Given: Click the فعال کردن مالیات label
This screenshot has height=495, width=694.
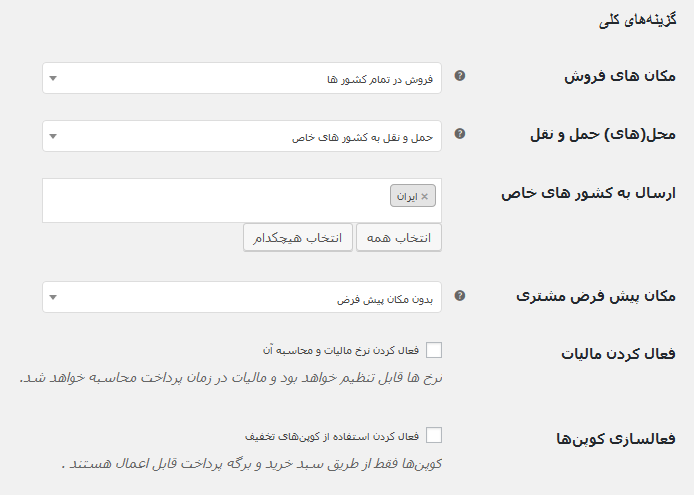Looking at the screenshot, I should coord(618,354).
